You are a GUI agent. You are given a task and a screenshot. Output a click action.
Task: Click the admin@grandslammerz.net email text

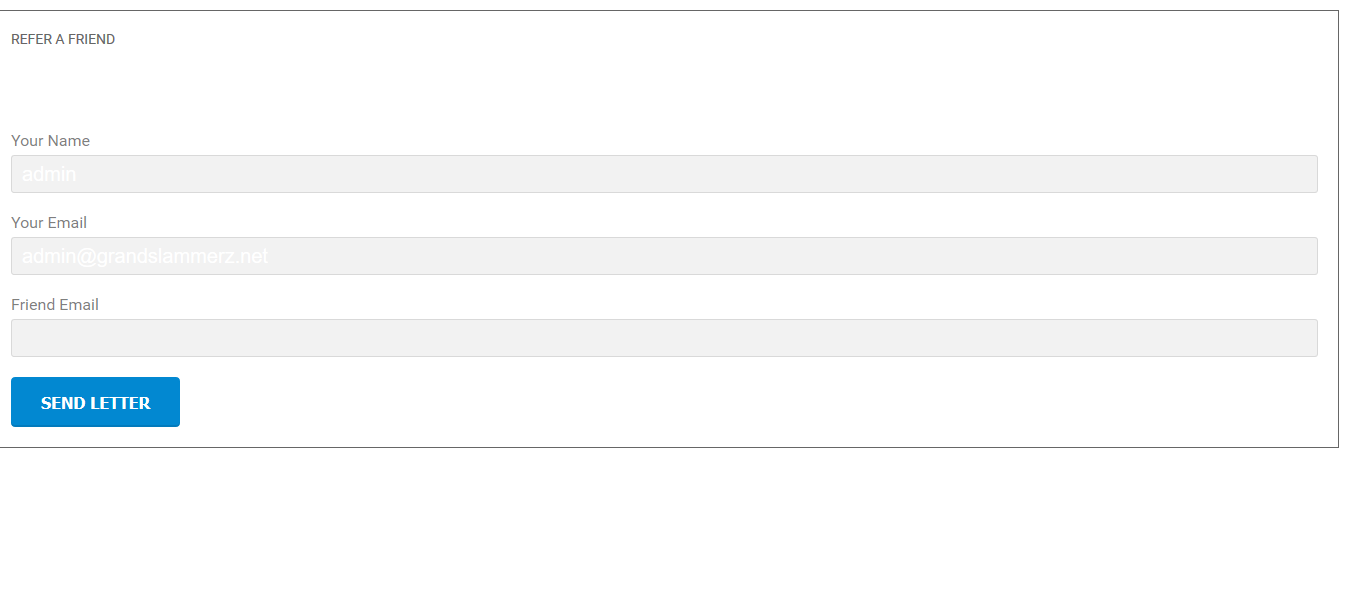coord(145,256)
